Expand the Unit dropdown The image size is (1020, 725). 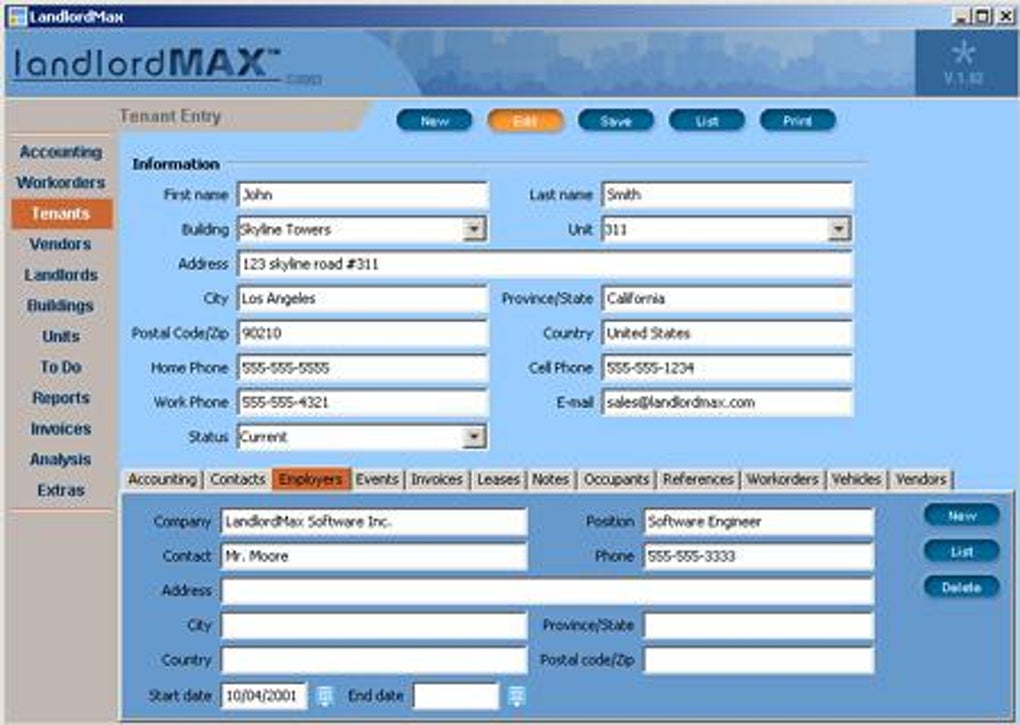click(x=839, y=229)
